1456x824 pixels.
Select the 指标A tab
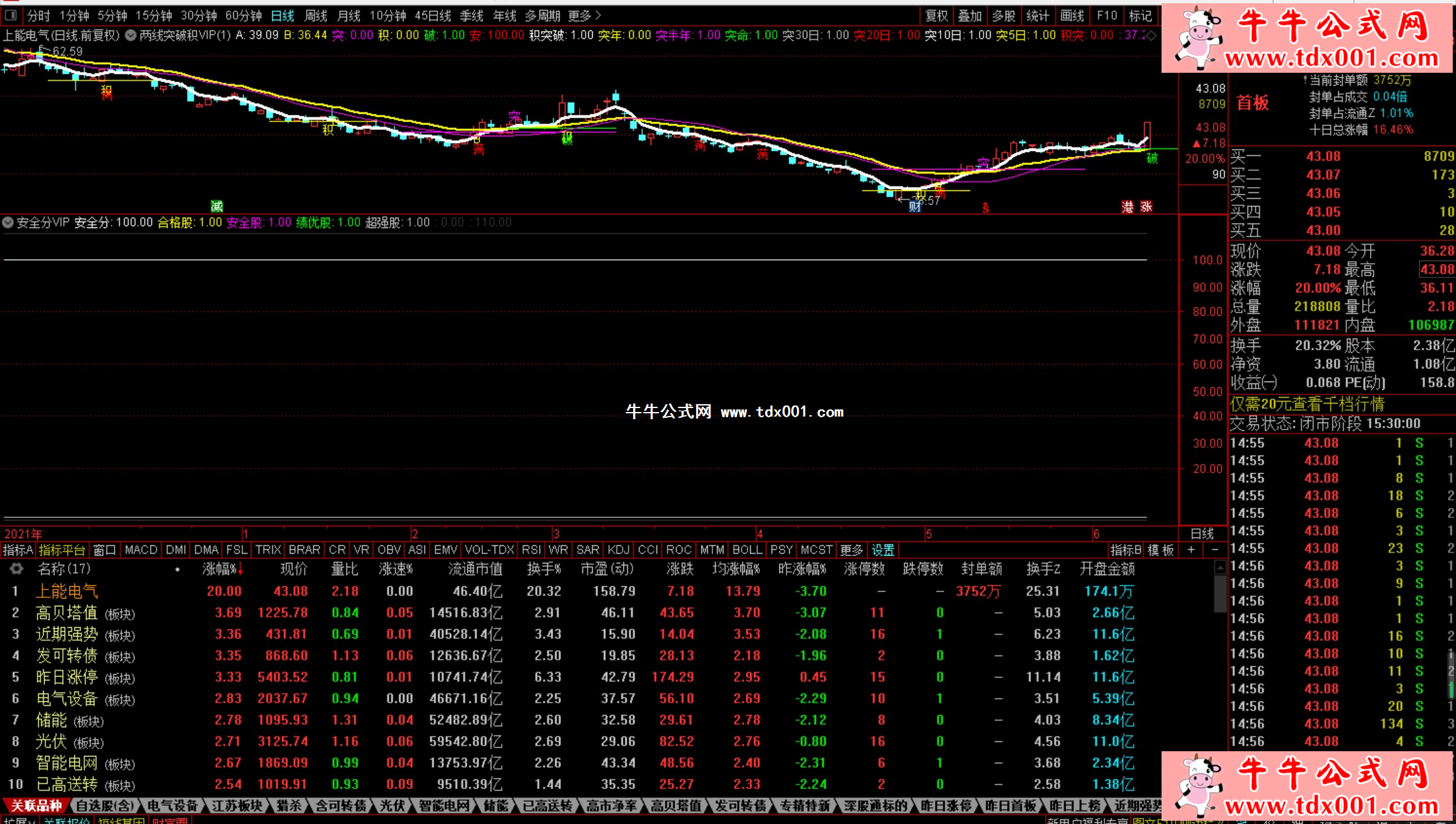click(x=18, y=550)
